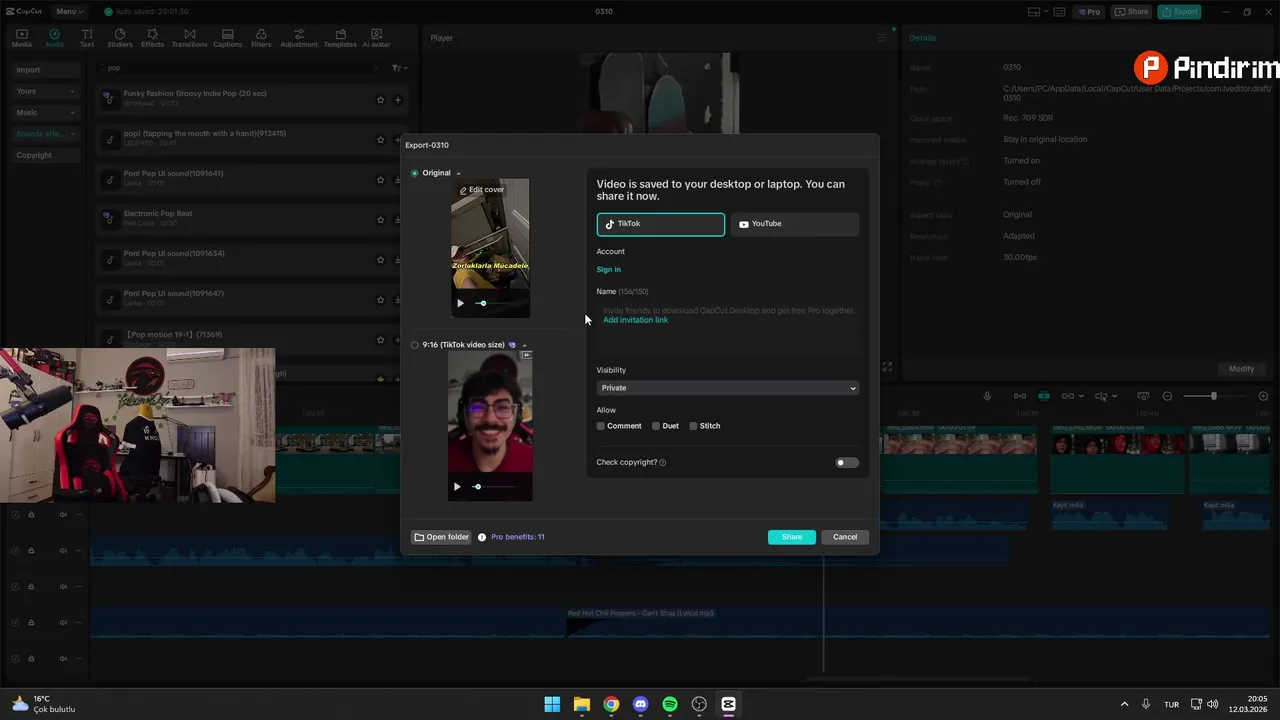1280x720 pixels.
Task: Open the Media panel icon
Action: point(21,38)
